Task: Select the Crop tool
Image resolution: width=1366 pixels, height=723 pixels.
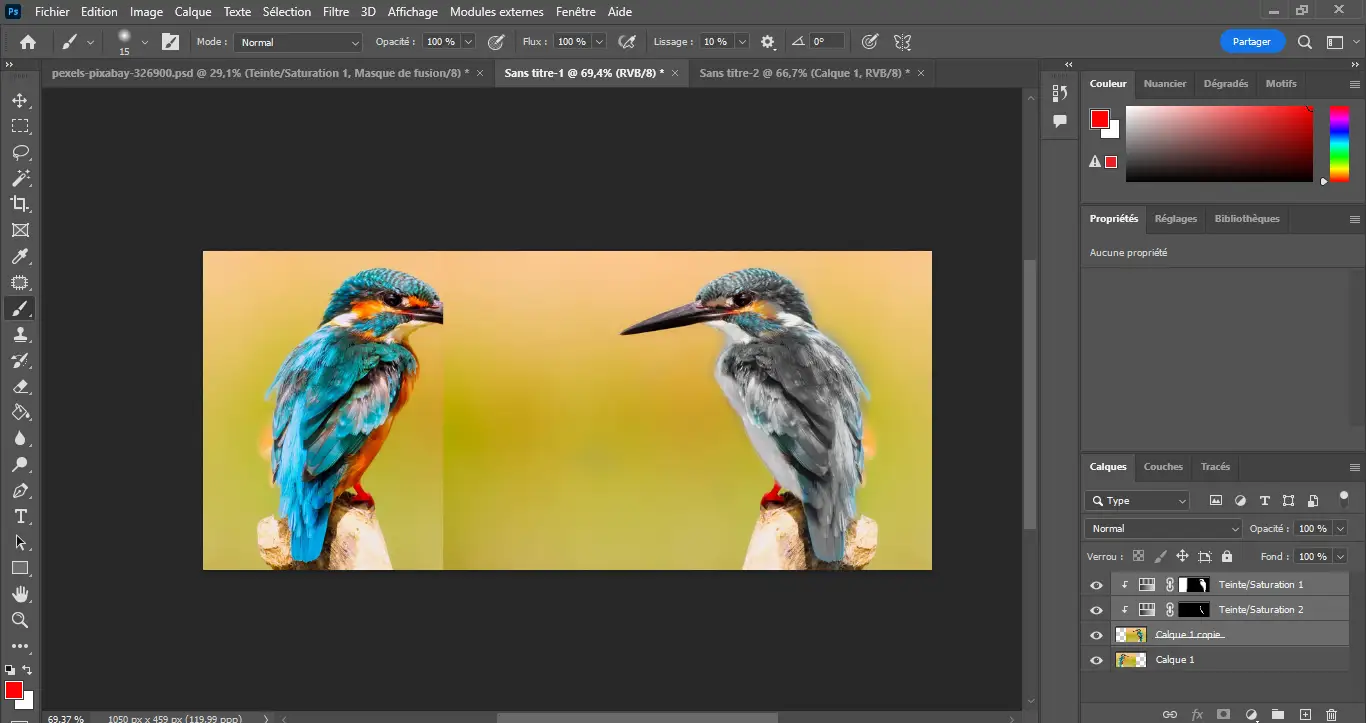Action: pos(20,204)
